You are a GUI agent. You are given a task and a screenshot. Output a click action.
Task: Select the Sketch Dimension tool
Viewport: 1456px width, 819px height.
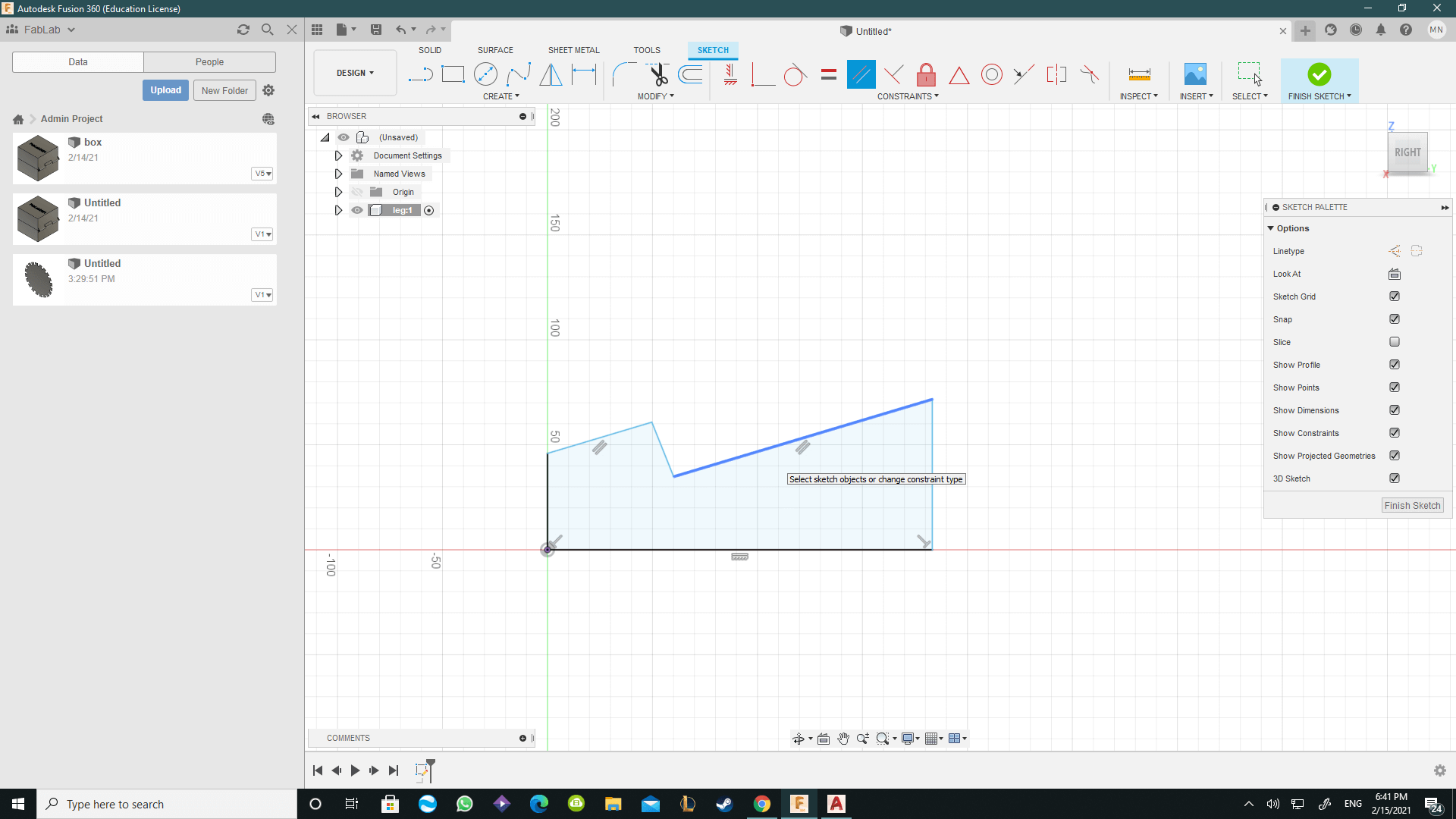click(x=584, y=74)
